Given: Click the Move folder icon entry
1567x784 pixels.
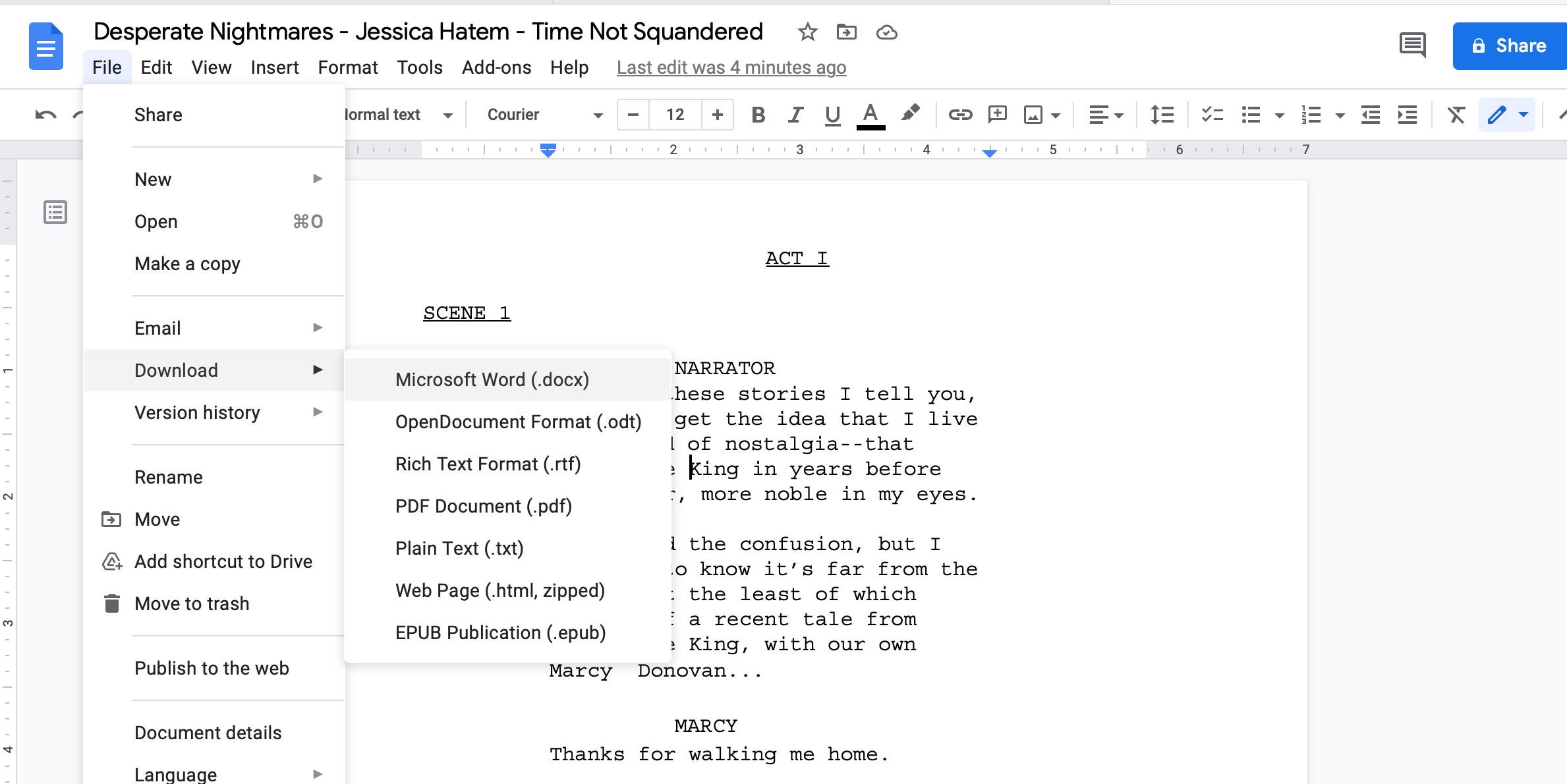Looking at the screenshot, I should pyautogui.click(x=111, y=519).
